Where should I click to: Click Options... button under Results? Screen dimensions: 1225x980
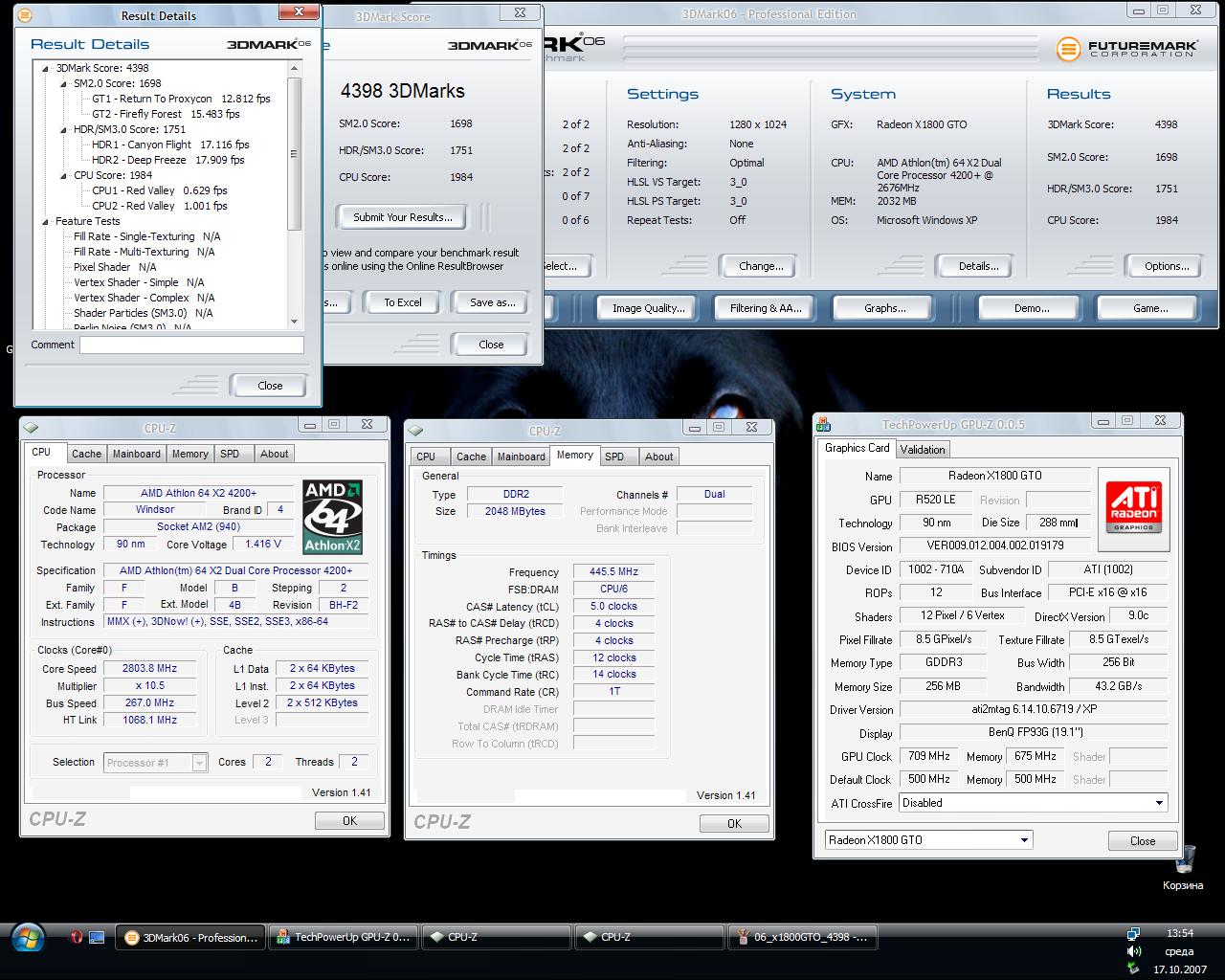click(x=1167, y=266)
